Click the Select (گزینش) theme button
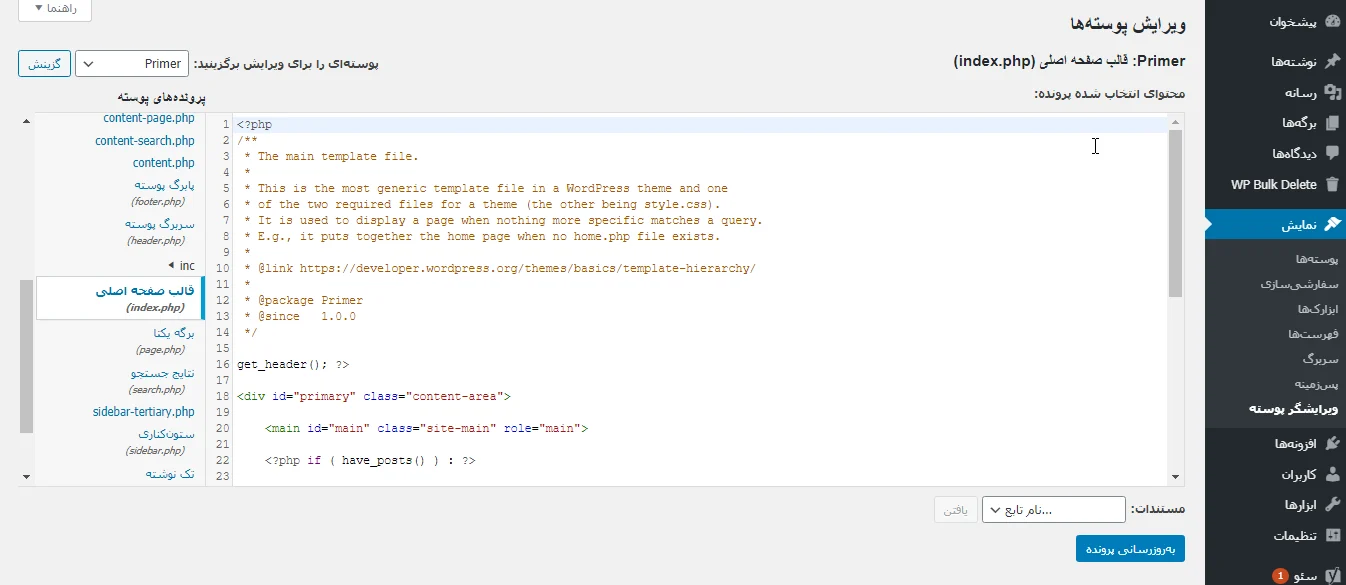 [43, 64]
